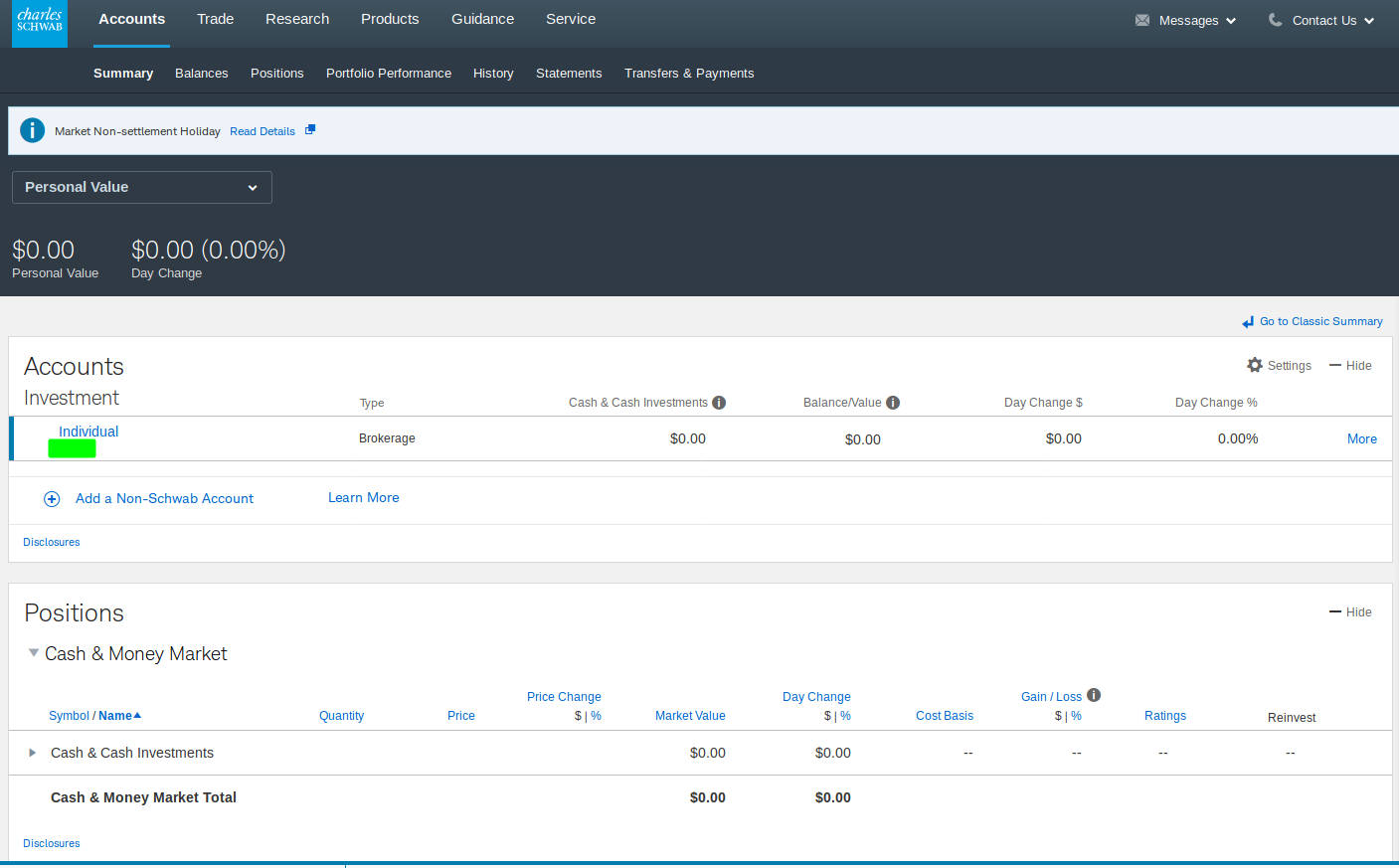This screenshot has width=1399, height=868.
Task: Click More on the Individual account row
Action: 1362,438
